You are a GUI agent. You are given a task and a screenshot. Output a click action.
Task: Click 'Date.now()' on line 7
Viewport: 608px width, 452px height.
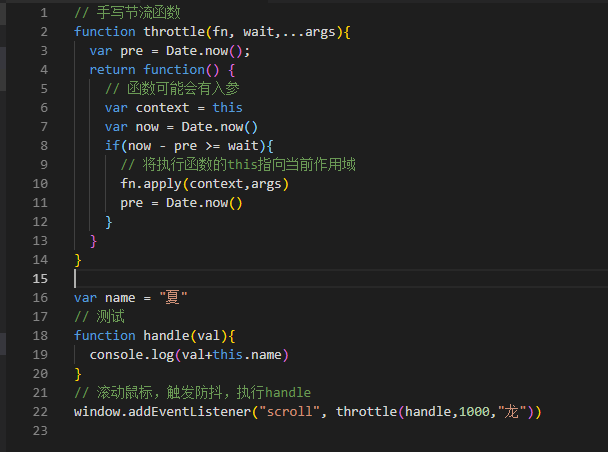220,127
